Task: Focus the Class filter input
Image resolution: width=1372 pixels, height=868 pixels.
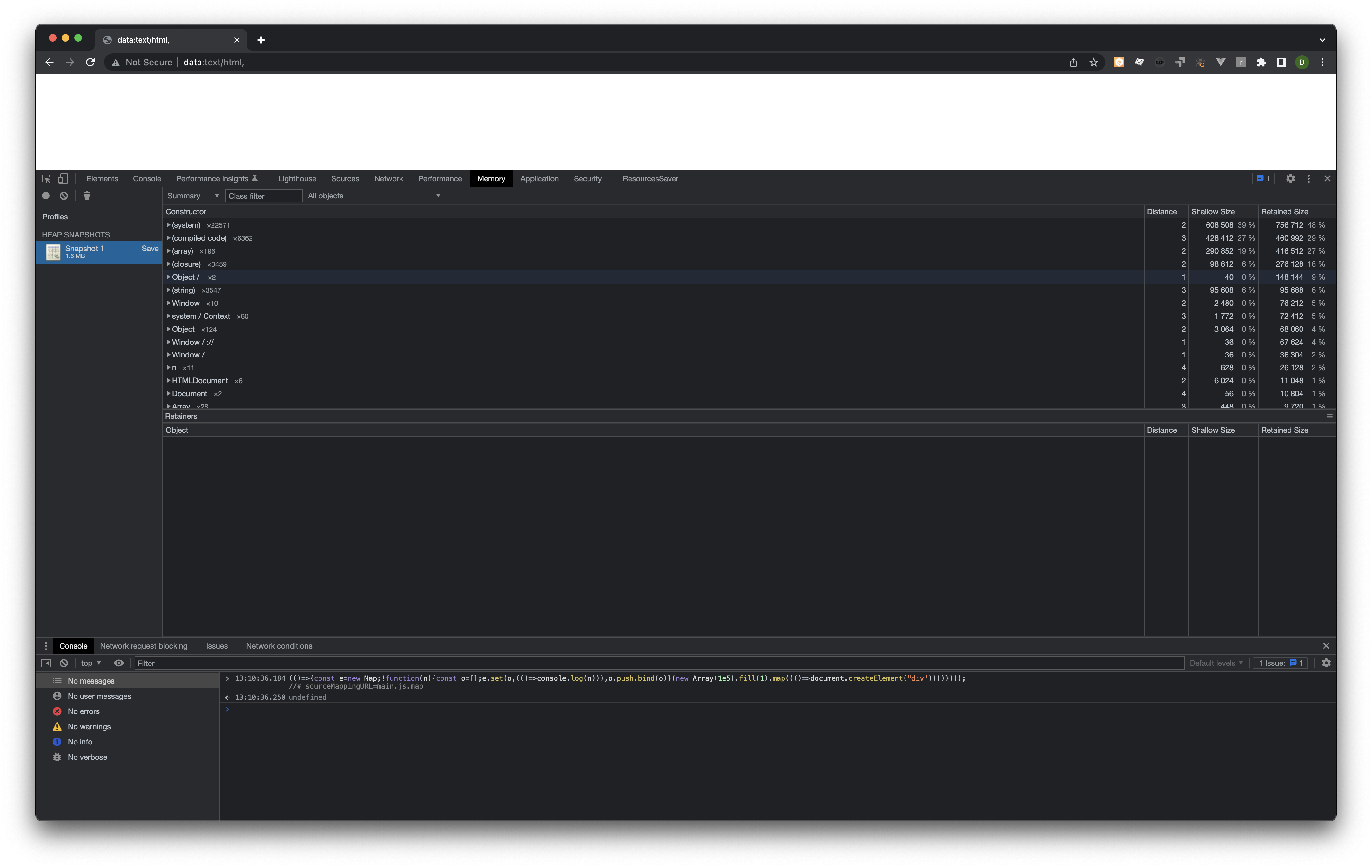Action: tap(263, 195)
